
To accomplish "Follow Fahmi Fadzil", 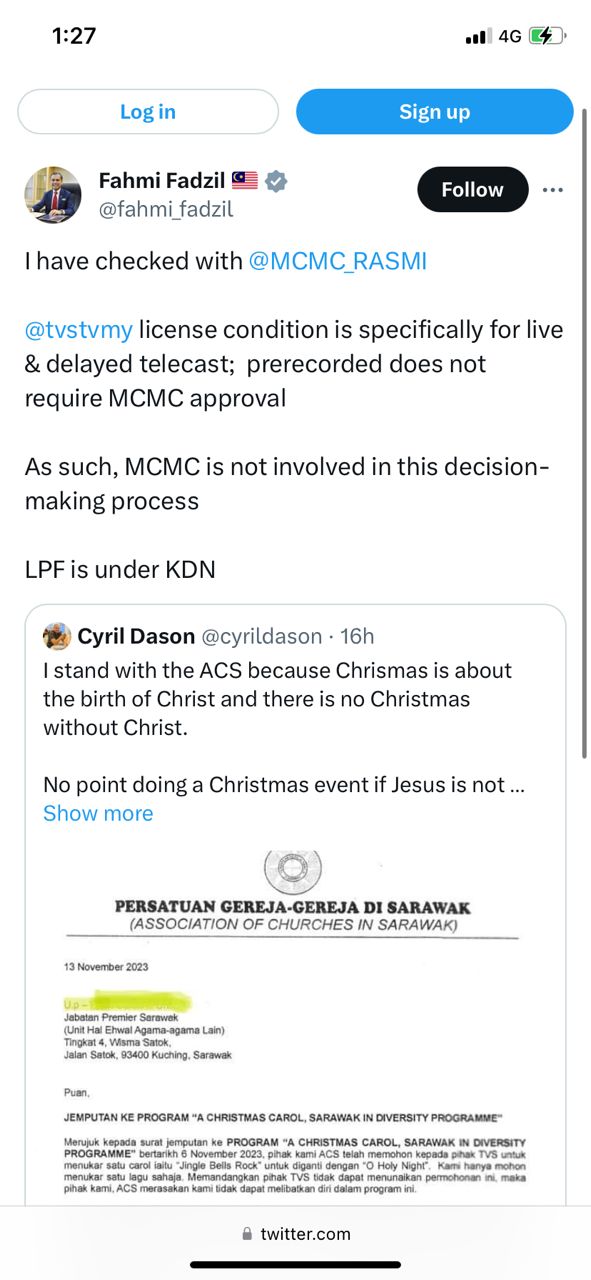I will point(473,190).
